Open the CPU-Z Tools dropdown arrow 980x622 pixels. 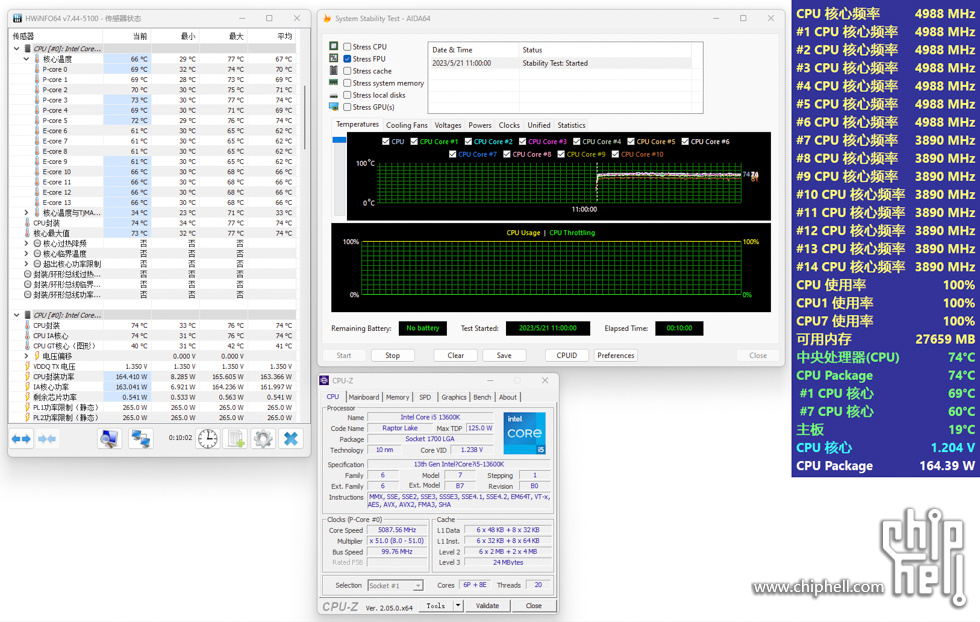(458, 606)
